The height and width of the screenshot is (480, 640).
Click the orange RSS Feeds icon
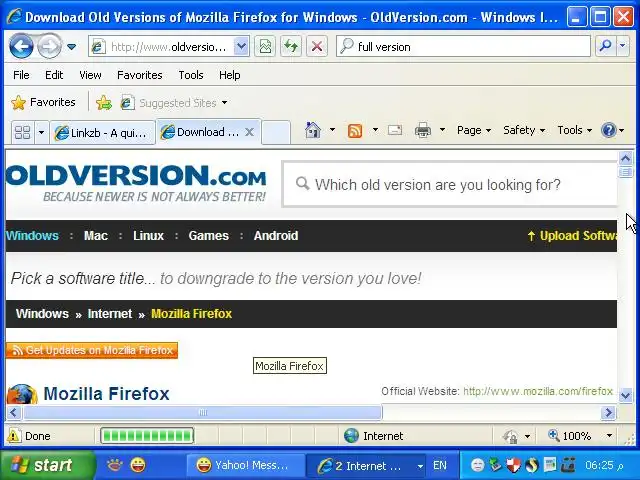click(x=355, y=131)
